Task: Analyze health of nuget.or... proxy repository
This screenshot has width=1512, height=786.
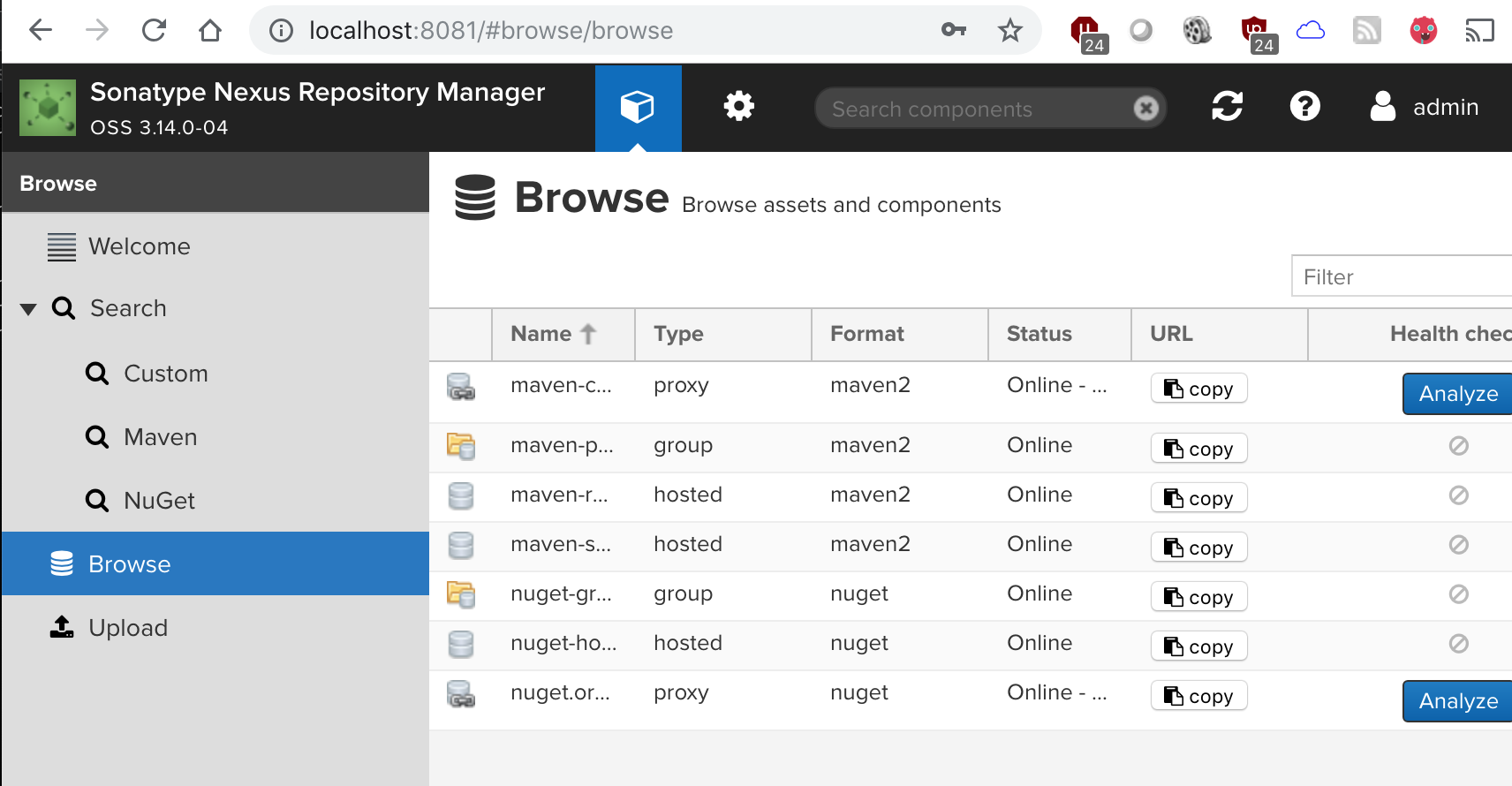Action: pyautogui.click(x=1457, y=701)
